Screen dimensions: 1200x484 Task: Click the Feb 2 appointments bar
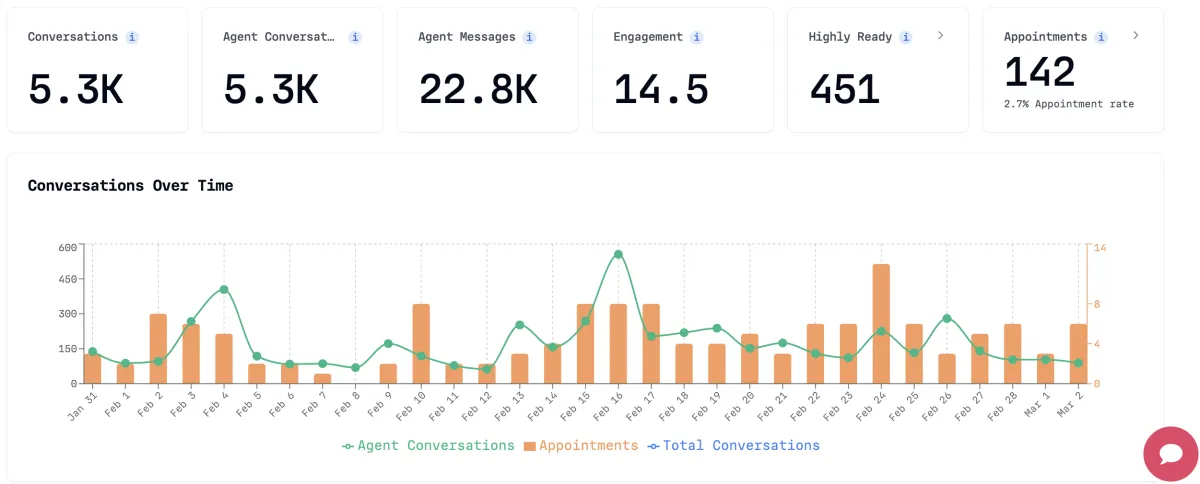tap(158, 349)
